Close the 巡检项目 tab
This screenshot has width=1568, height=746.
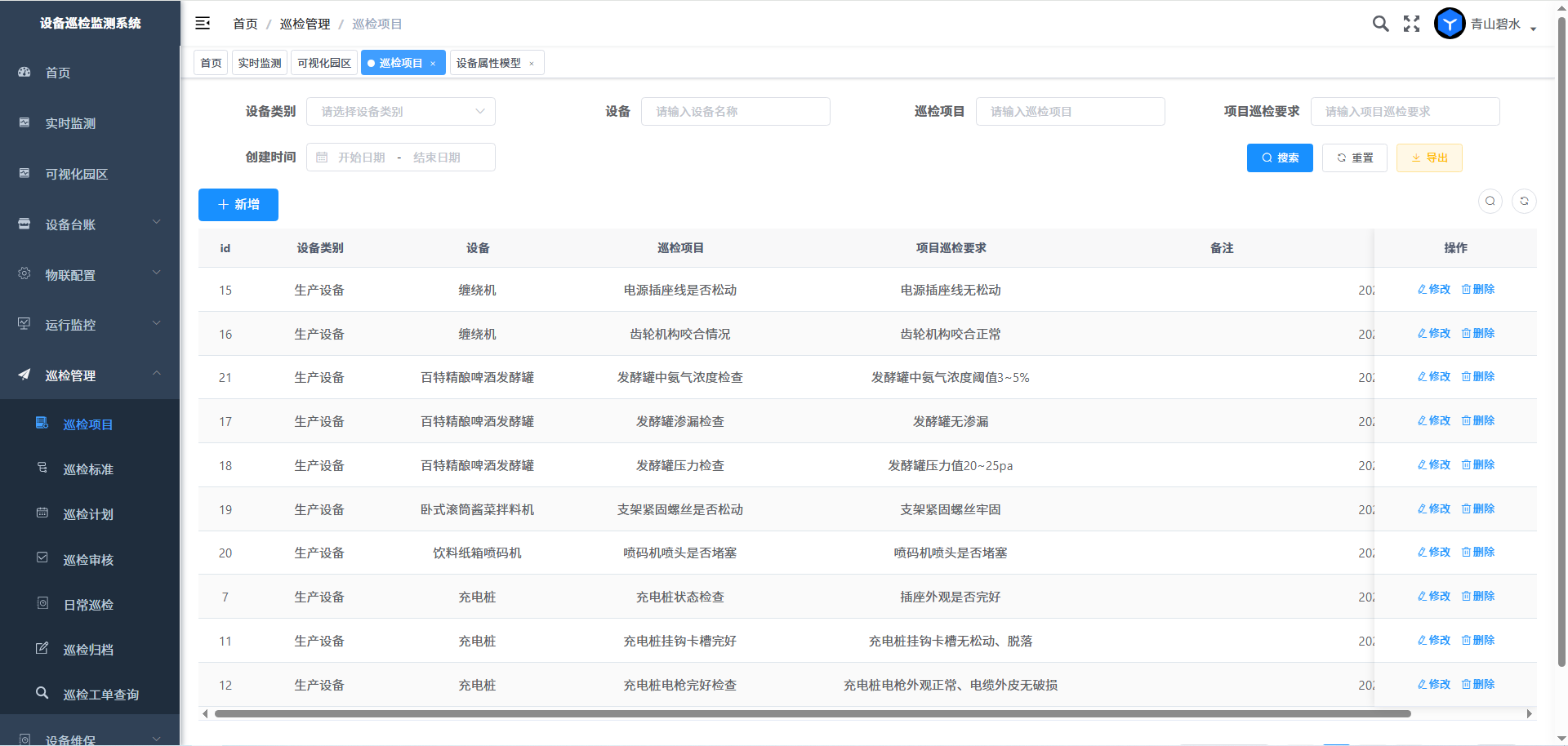click(x=433, y=64)
